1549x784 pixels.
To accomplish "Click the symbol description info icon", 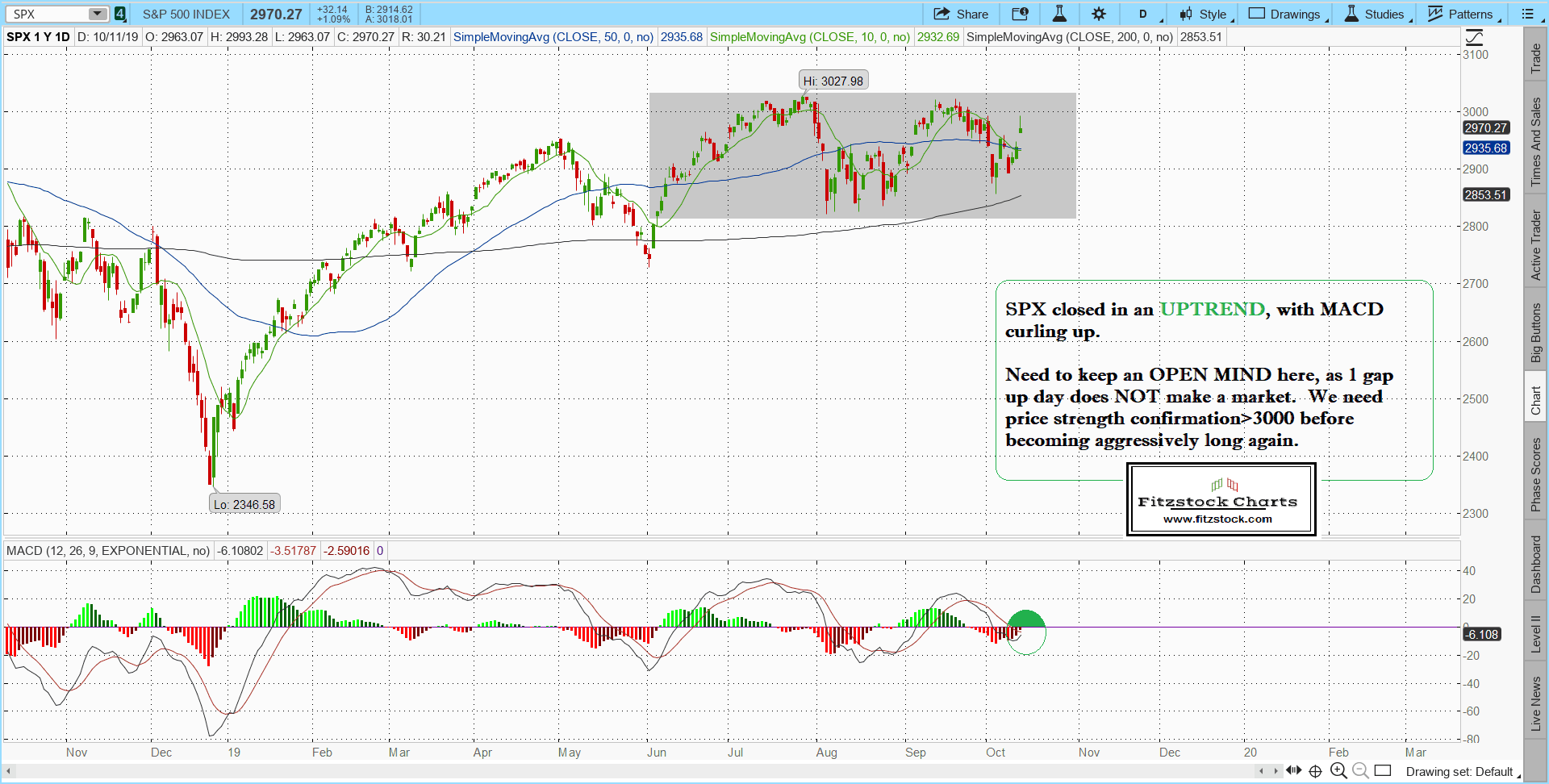I will click(1020, 14).
